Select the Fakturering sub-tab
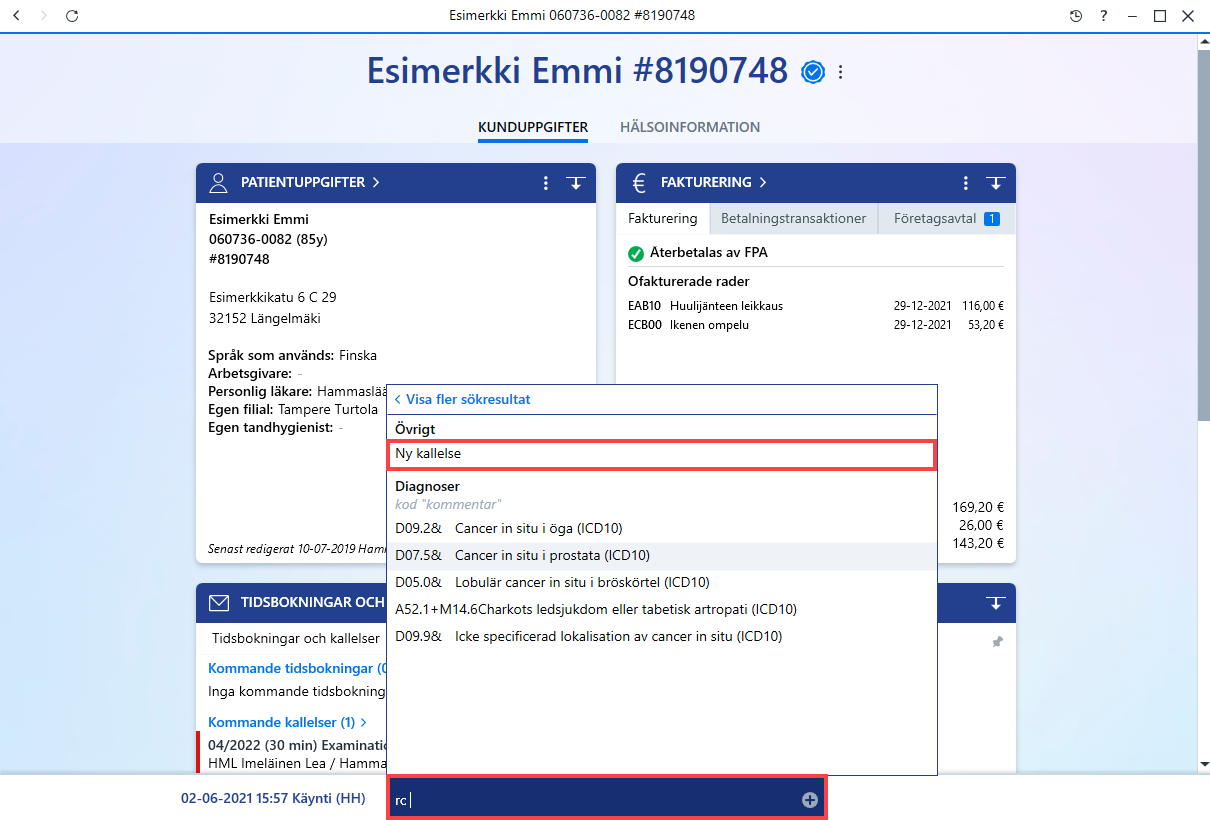Image resolution: width=1210 pixels, height=820 pixels. pyautogui.click(x=662, y=219)
